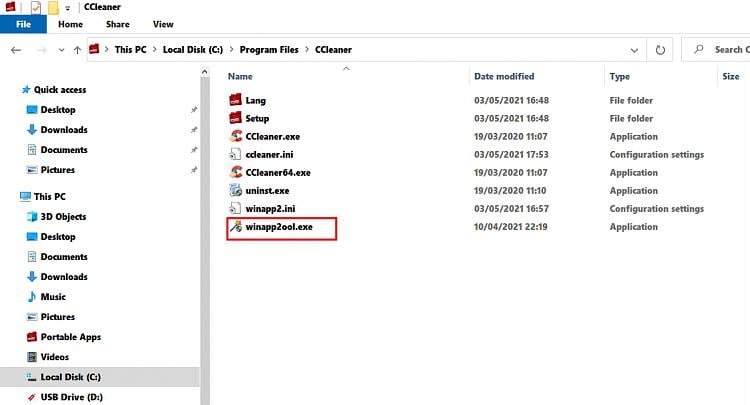Select This PC in navigation pane
750x405 pixels.
point(49,197)
